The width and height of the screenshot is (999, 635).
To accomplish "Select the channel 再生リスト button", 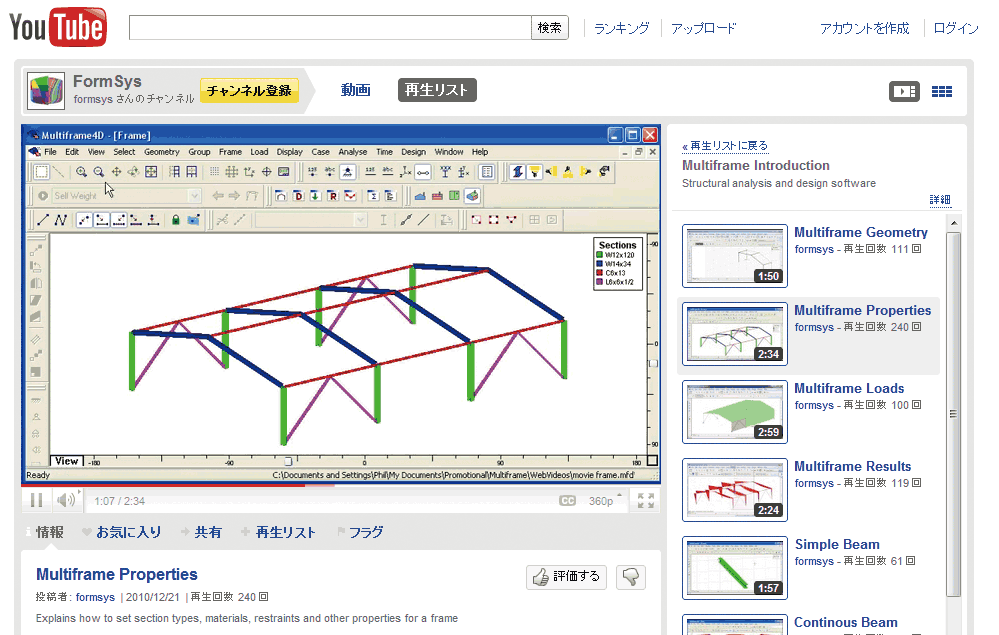I will [x=437, y=90].
